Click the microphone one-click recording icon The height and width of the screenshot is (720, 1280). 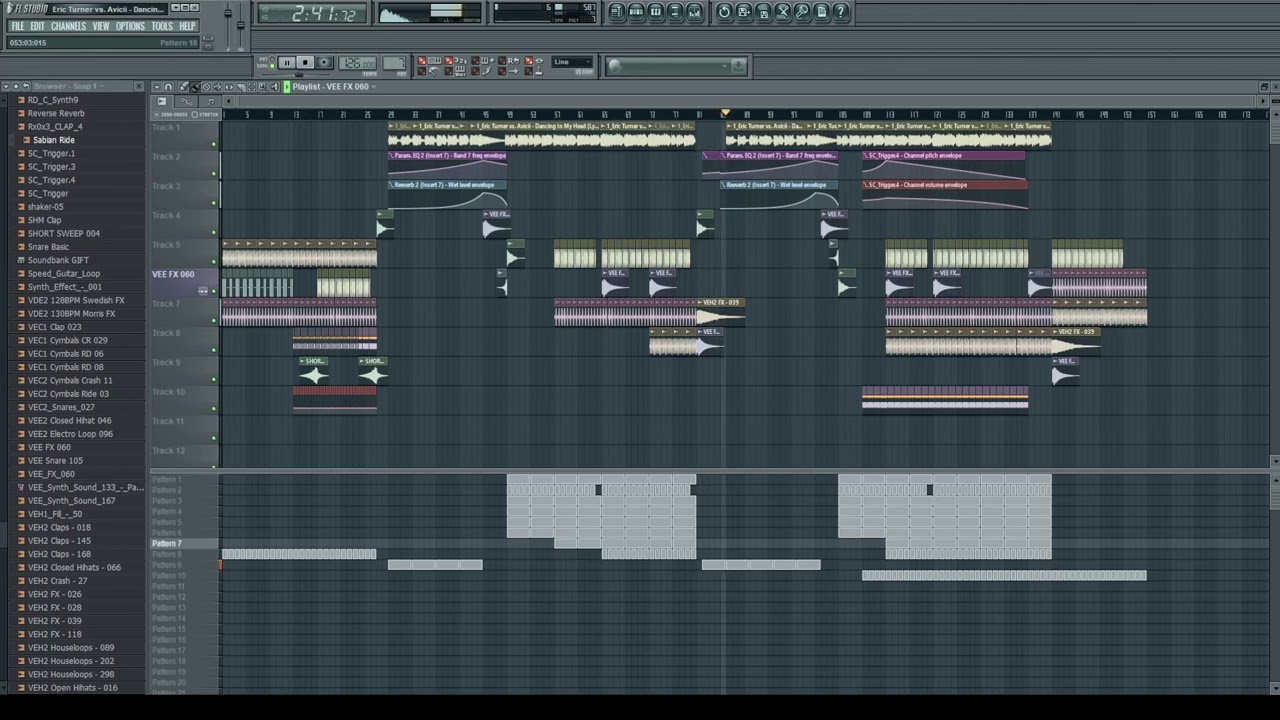pos(802,12)
